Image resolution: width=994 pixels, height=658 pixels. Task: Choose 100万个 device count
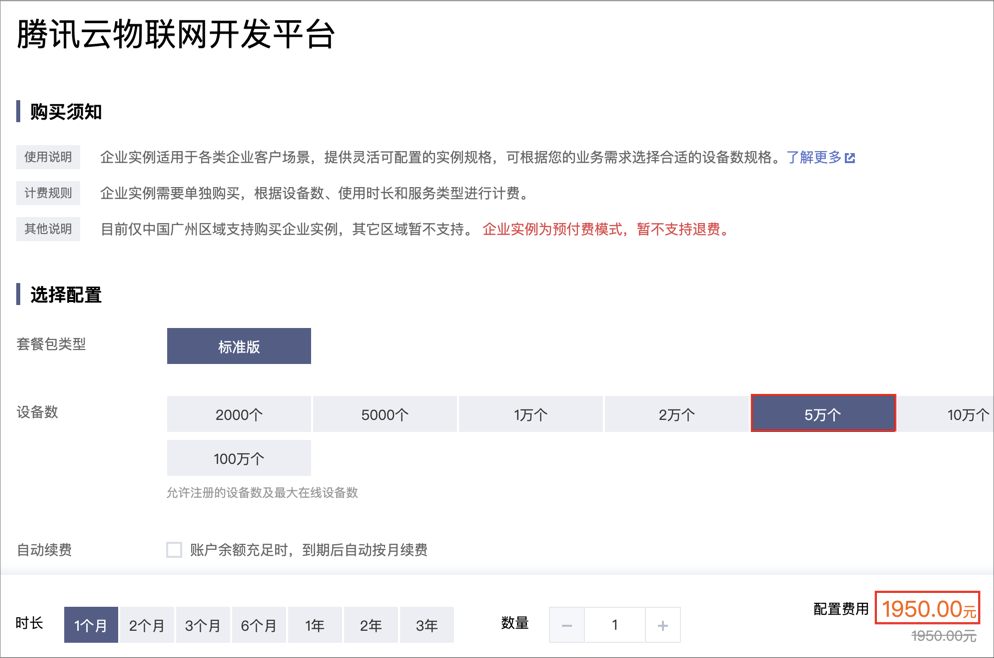point(239,458)
